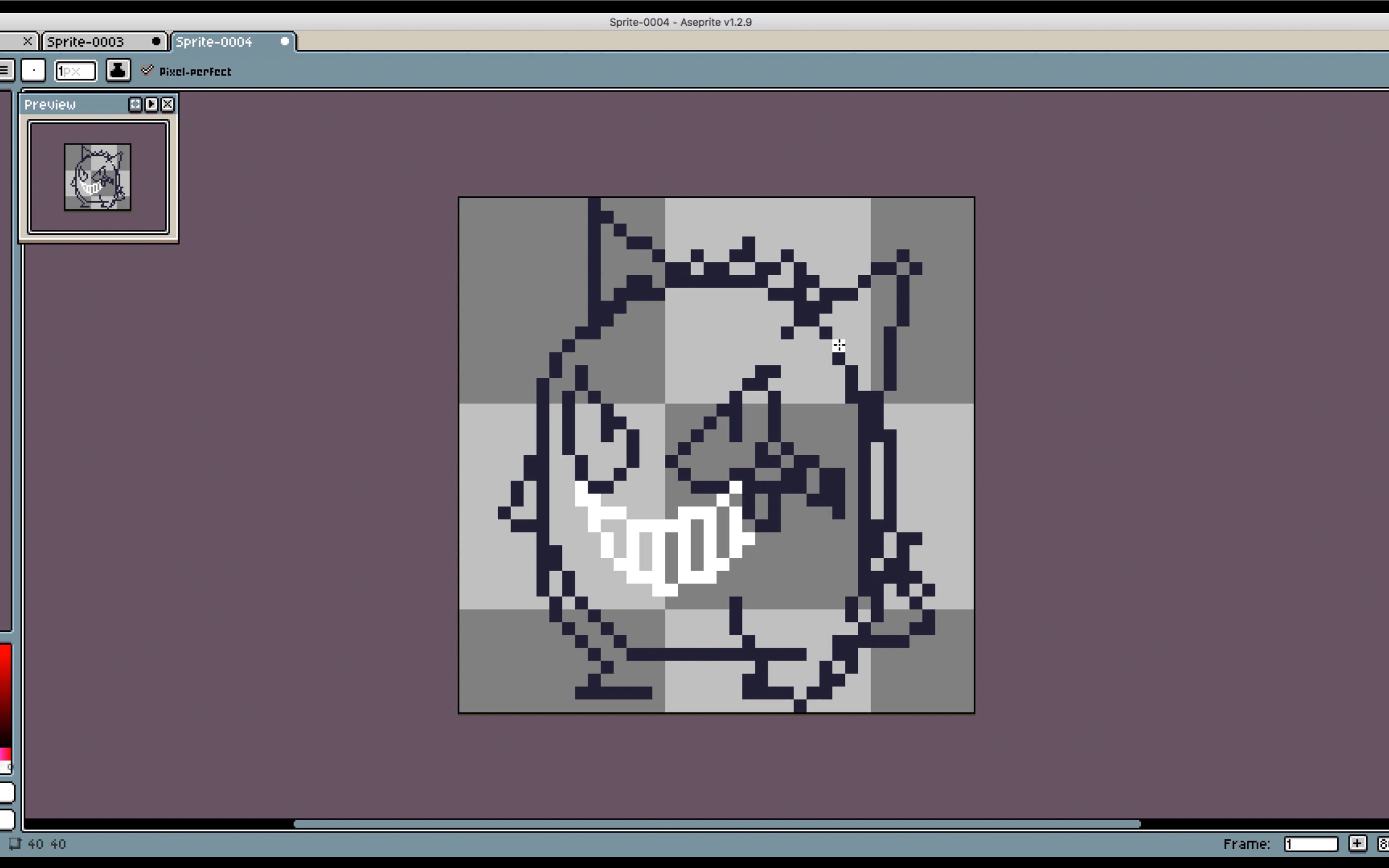
Task: Open the brush type selector button
Action: pyautogui.click(x=33, y=71)
